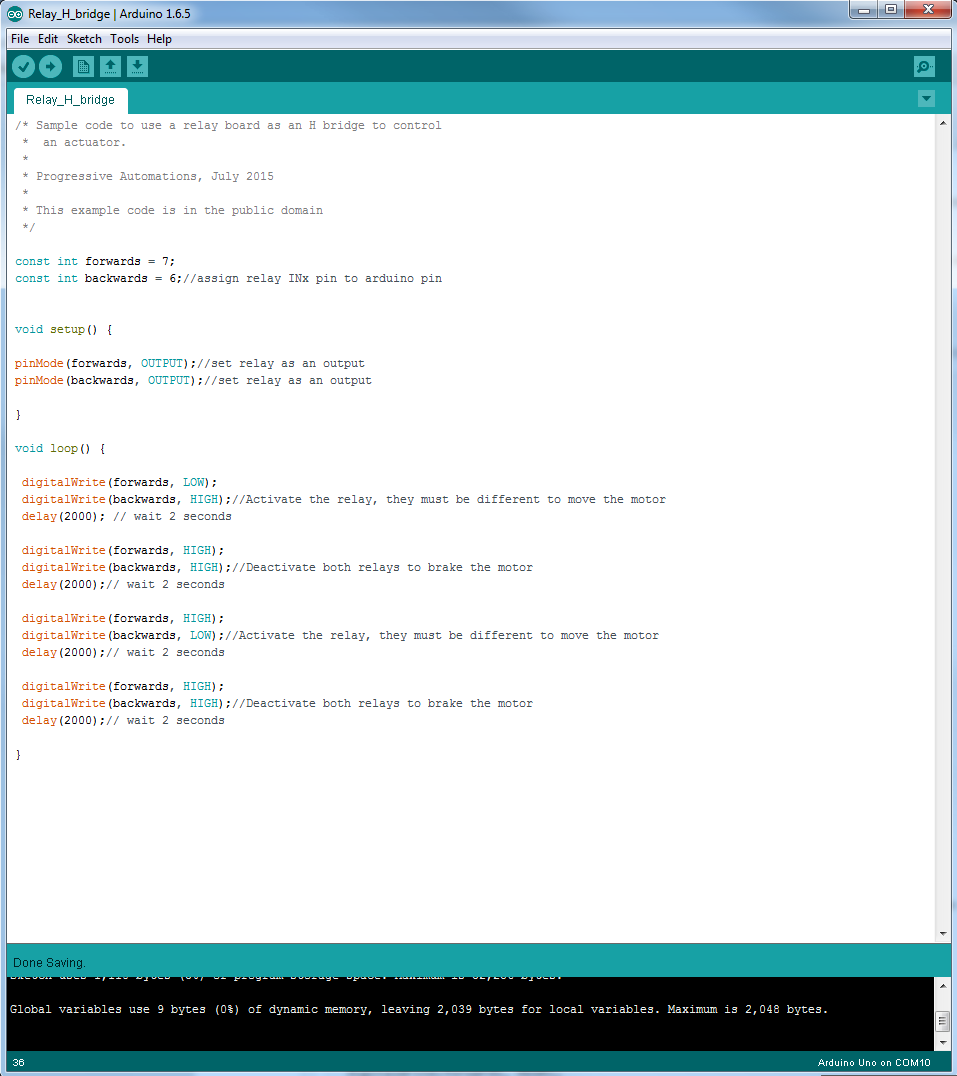This screenshot has height=1076, width=957.
Task: Open the File menu
Action: coord(20,39)
